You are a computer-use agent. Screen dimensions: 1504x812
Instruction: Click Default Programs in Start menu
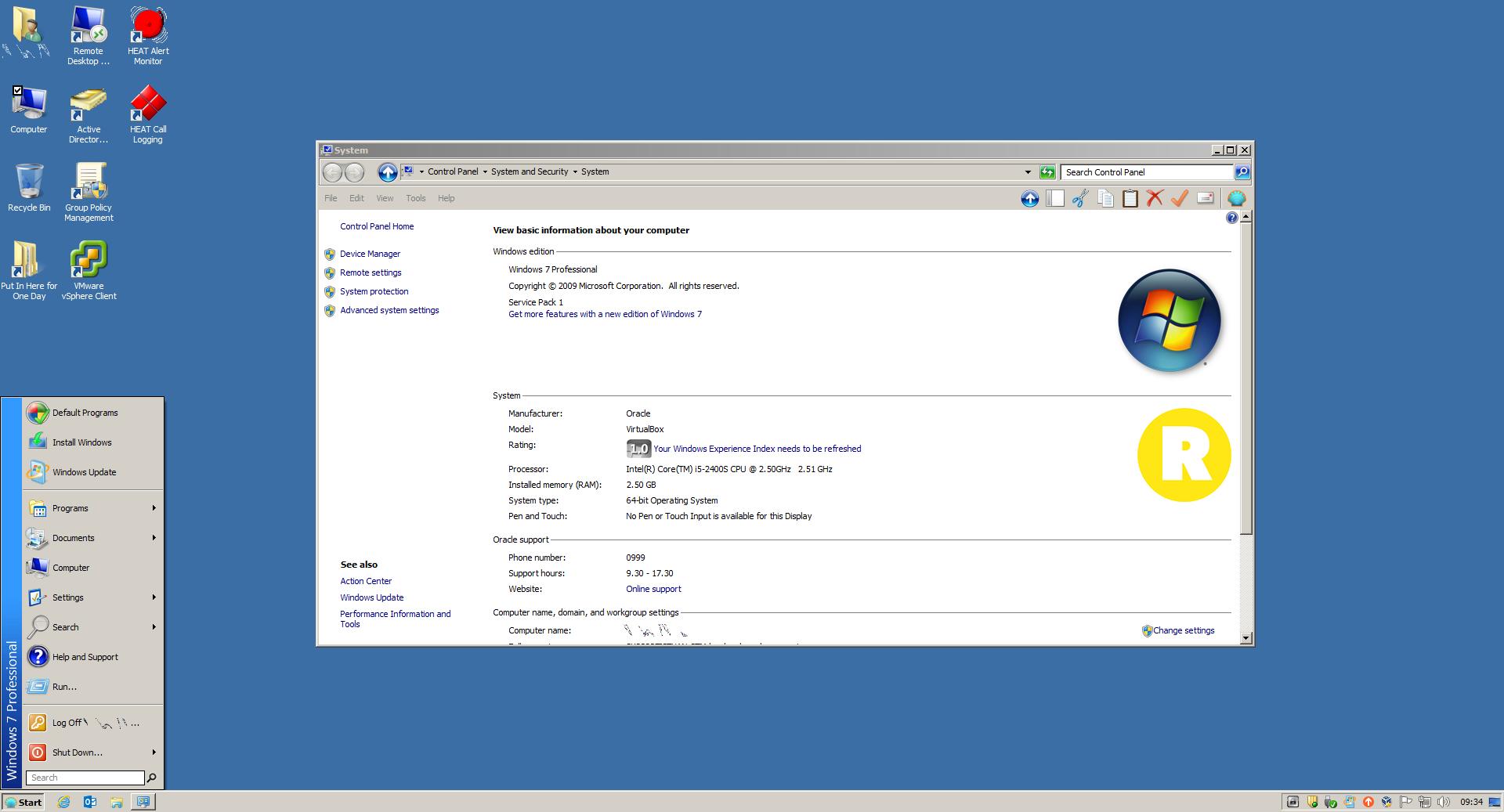(92, 413)
